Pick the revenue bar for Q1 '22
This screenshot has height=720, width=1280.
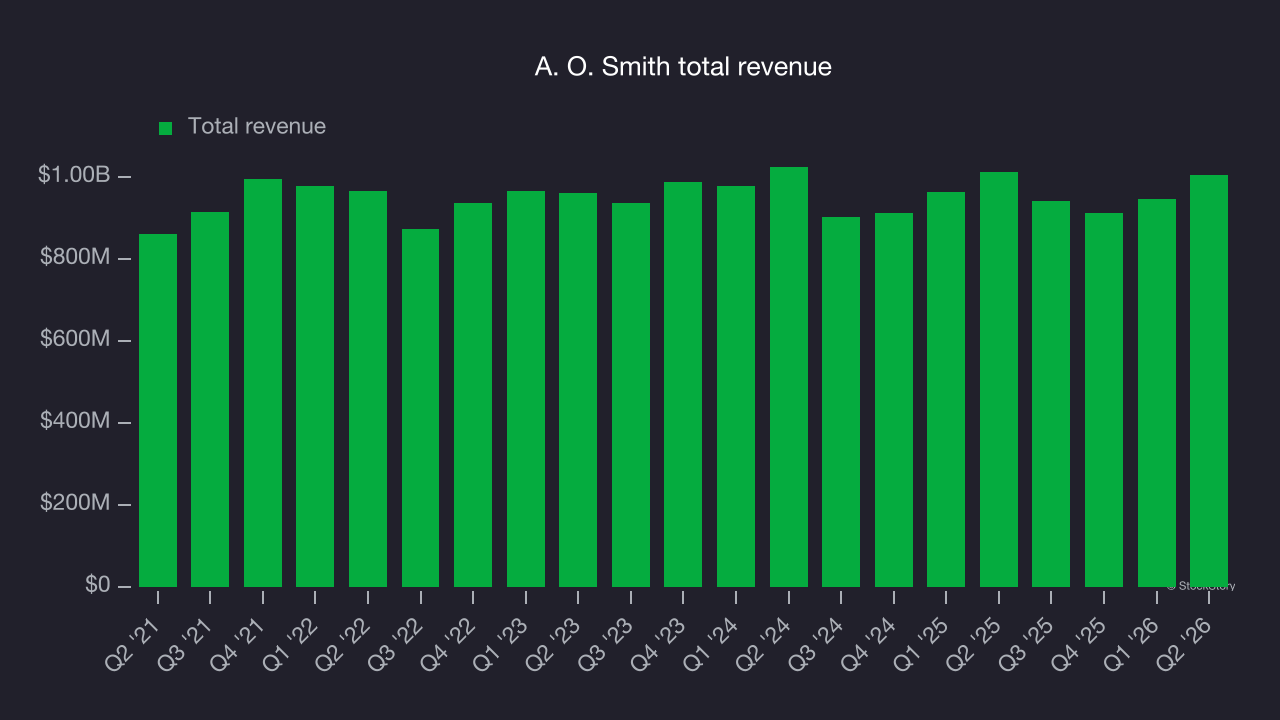coord(315,386)
